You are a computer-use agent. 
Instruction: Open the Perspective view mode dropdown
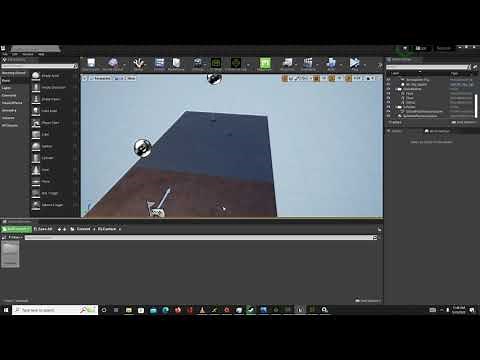point(100,78)
